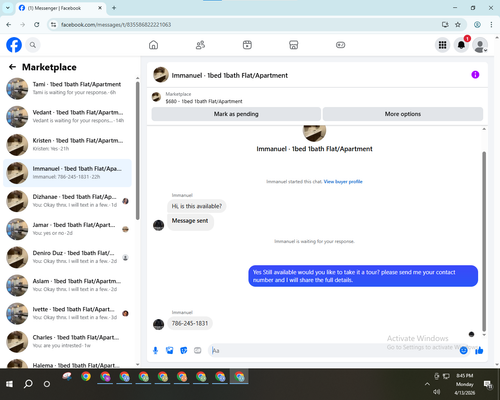Screen dimensions: 500x400
Task: Click the 'Message sent' bubble
Action: pos(190,221)
